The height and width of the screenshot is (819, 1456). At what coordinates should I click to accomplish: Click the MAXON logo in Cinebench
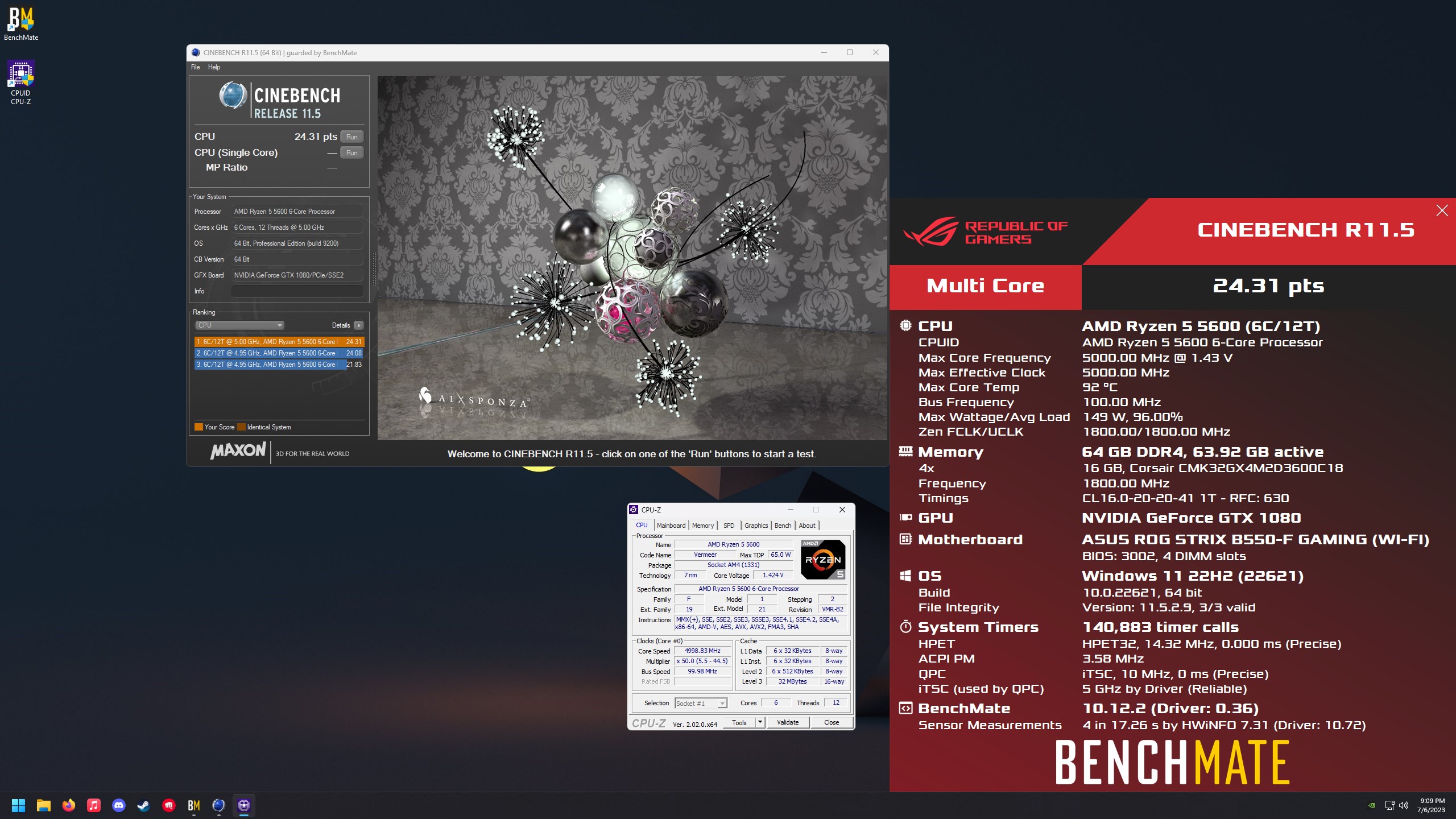coord(238,451)
